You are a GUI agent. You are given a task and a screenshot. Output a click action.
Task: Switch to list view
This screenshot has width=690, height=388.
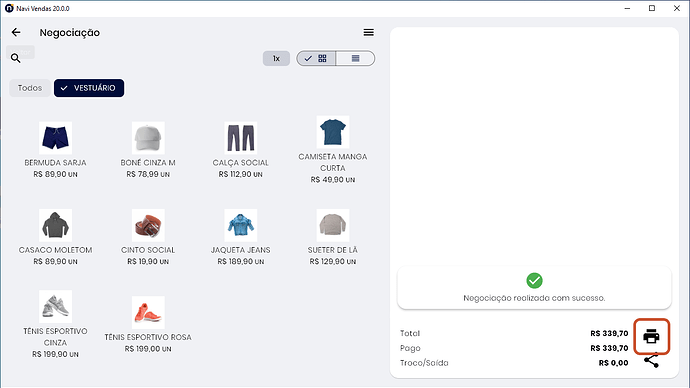point(355,59)
